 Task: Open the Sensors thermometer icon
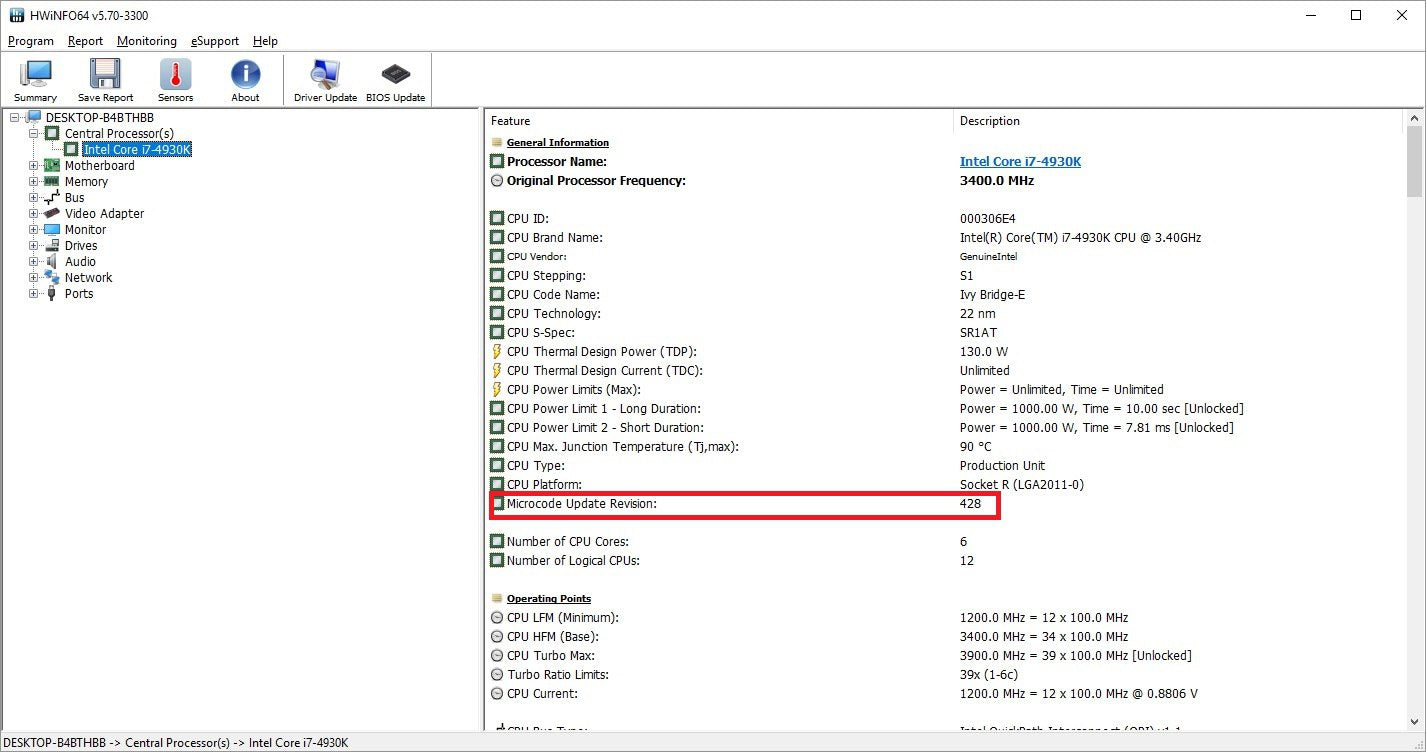pyautogui.click(x=175, y=80)
